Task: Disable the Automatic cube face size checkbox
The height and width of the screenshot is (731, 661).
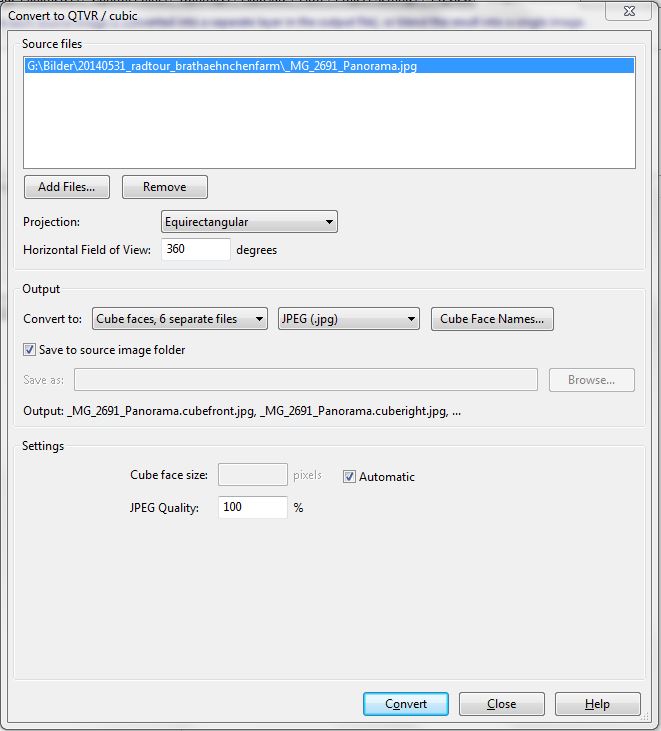Action: pos(349,477)
